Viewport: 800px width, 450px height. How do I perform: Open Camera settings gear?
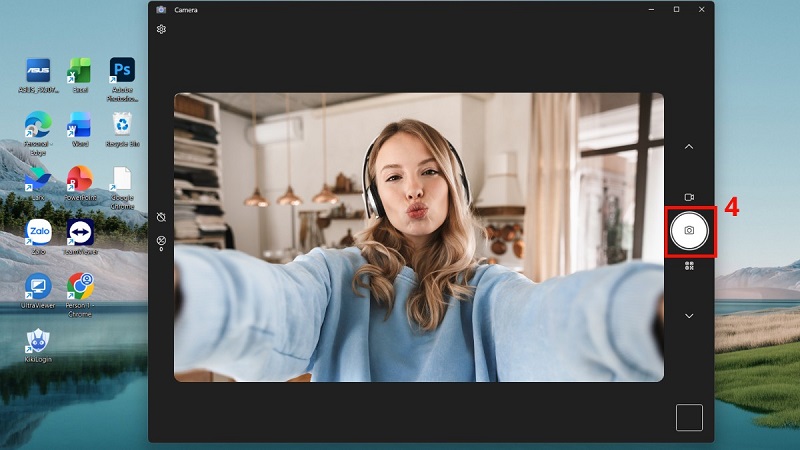pos(161,29)
